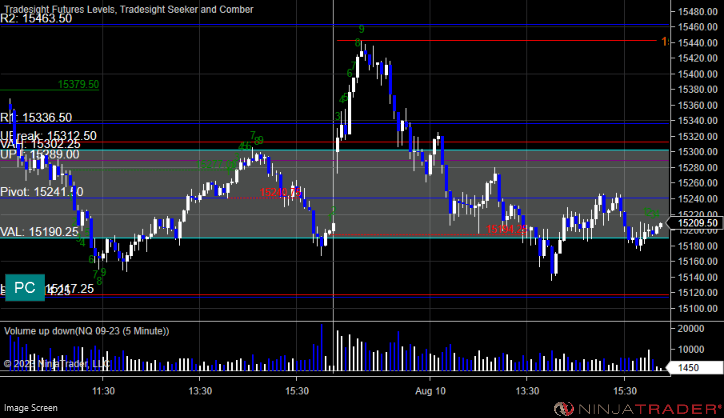Image resolution: width=724 pixels, height=418 pixels.
Task: Click the 15:30 label preceding Aug 10
Action: click(x=297, y=391)
